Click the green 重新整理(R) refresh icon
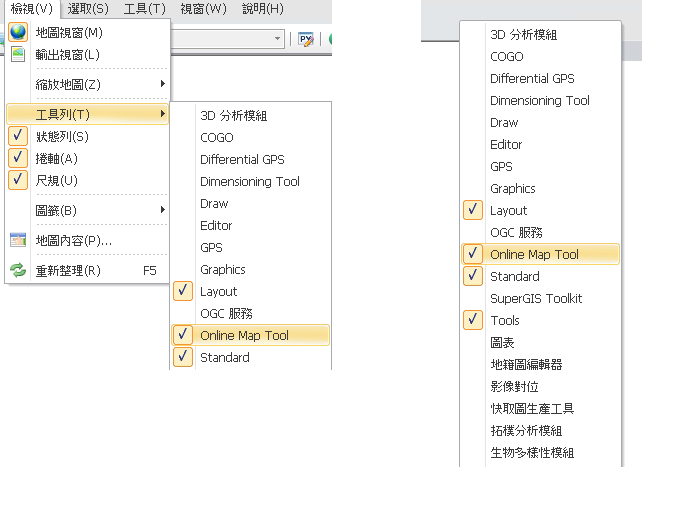This screenshot has height=506, width=679. tap(18, 270)
